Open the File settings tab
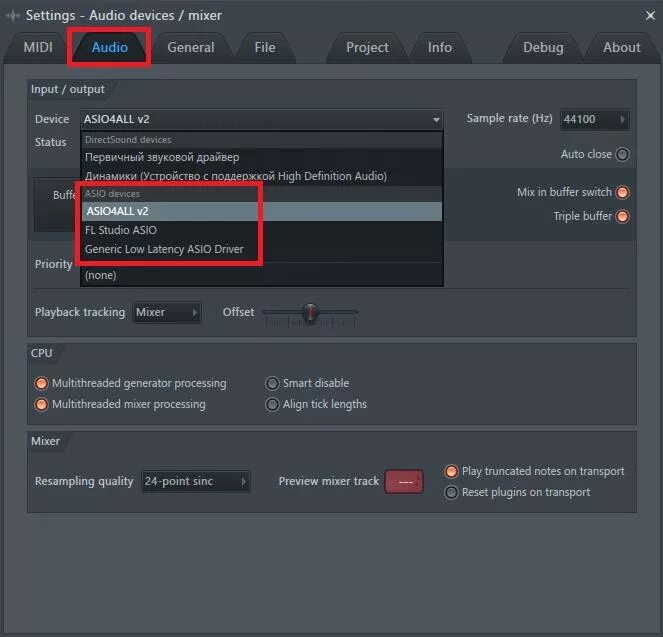This screenshot has width=663, height=637. [265, 47]
